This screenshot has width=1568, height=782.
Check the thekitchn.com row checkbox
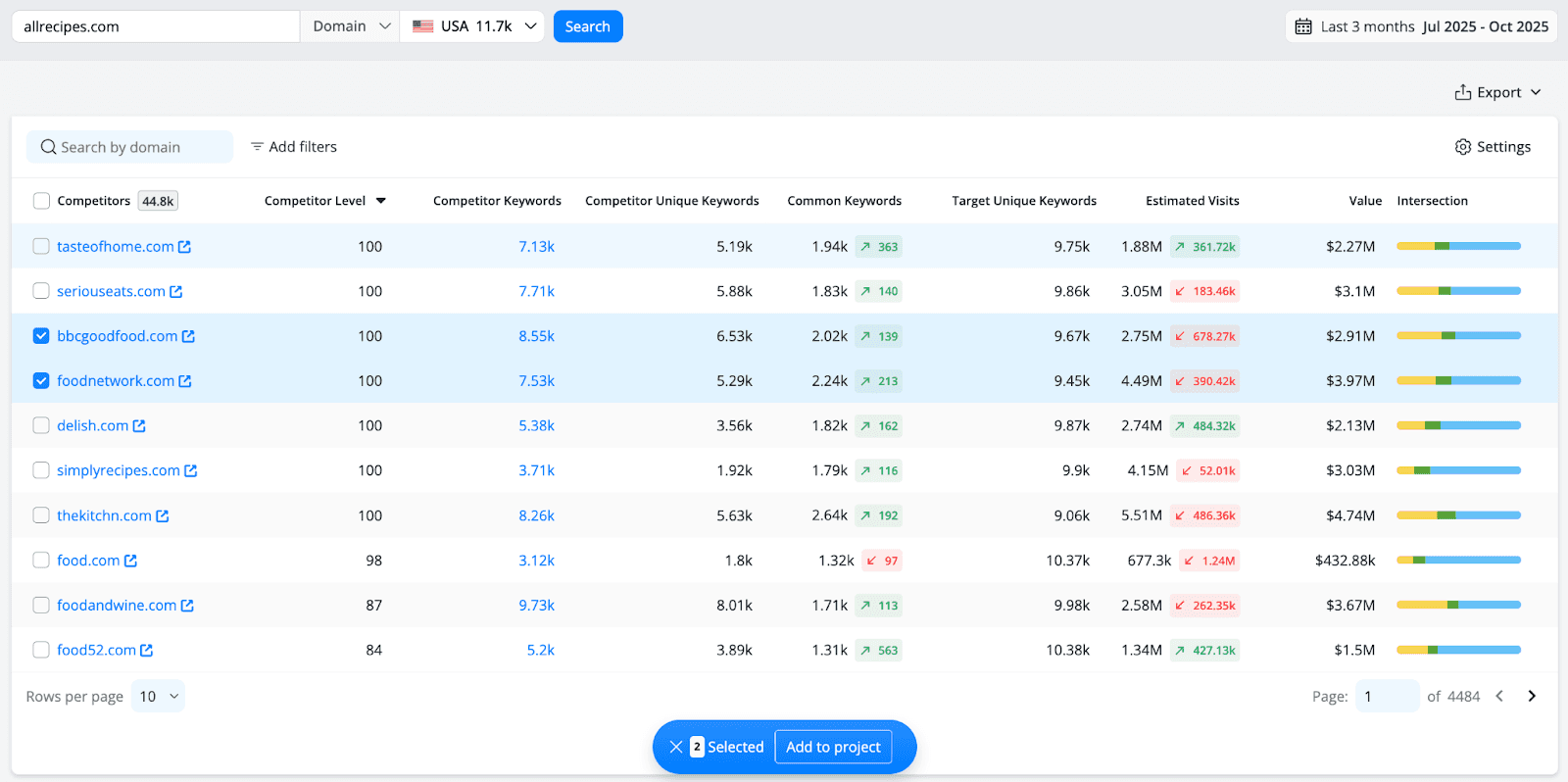tap(41, 515)
